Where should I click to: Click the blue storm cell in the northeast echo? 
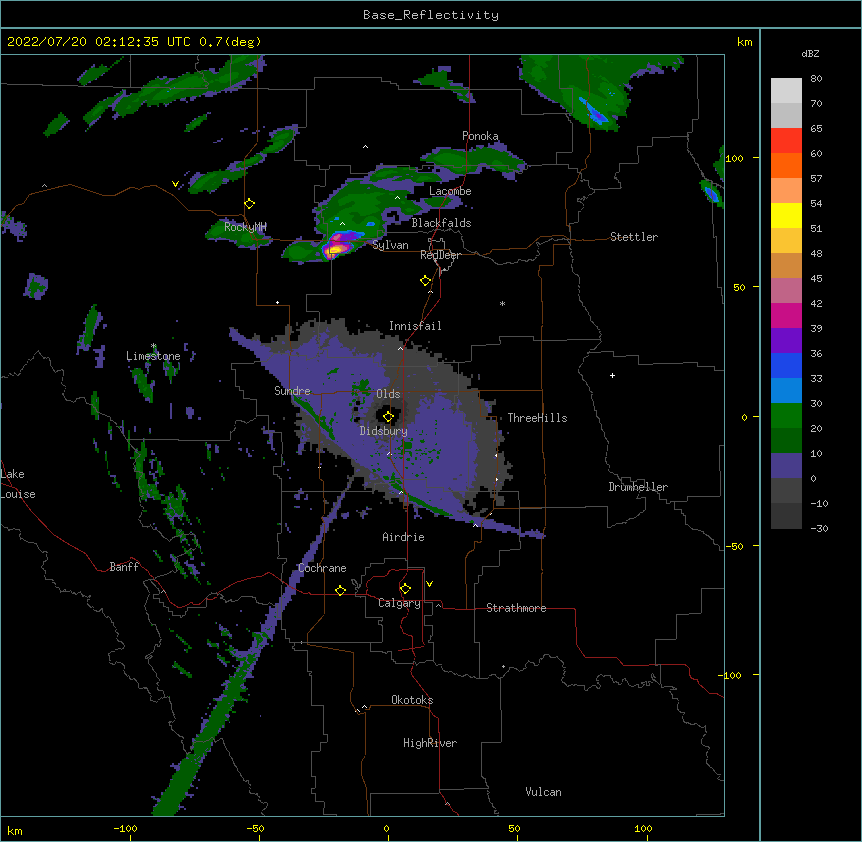tap(595, 112)
